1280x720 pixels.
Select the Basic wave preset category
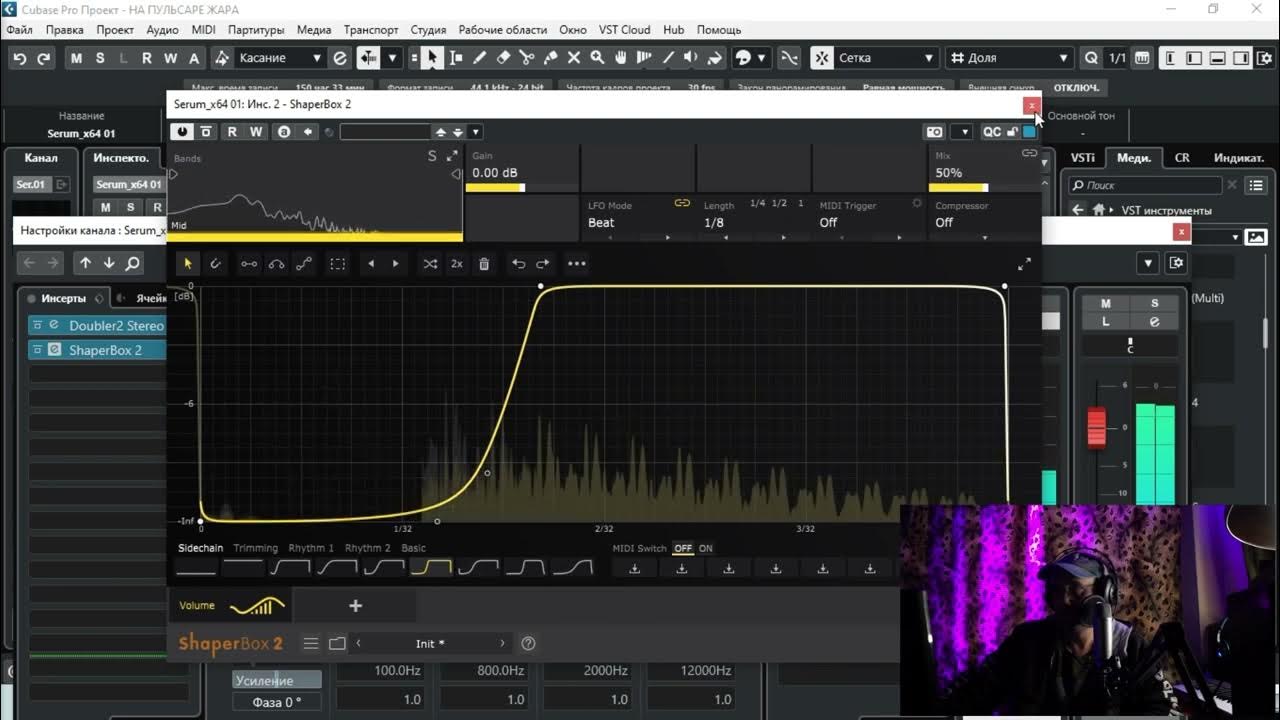tap(413, 548)
